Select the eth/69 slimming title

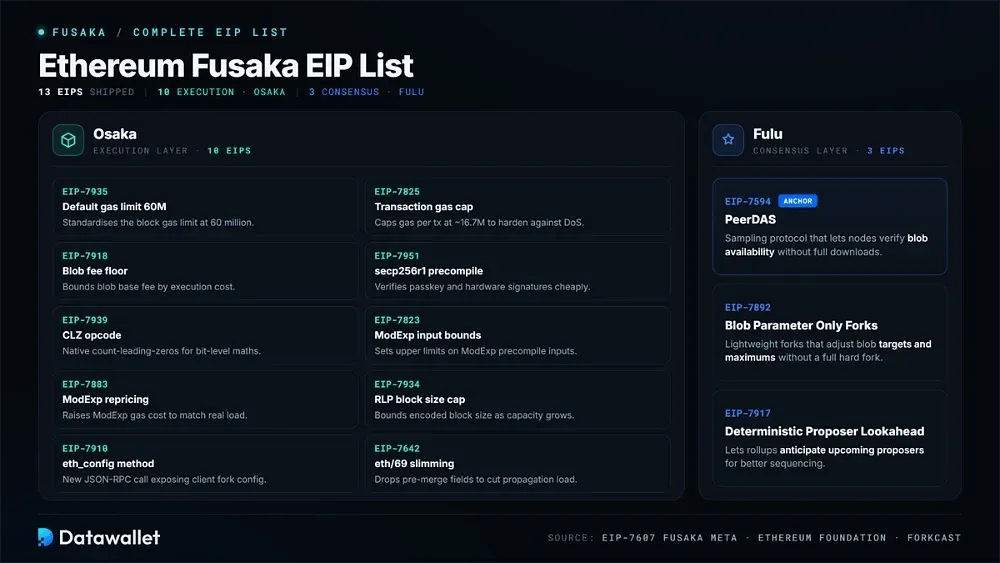(x=414, y=464)
